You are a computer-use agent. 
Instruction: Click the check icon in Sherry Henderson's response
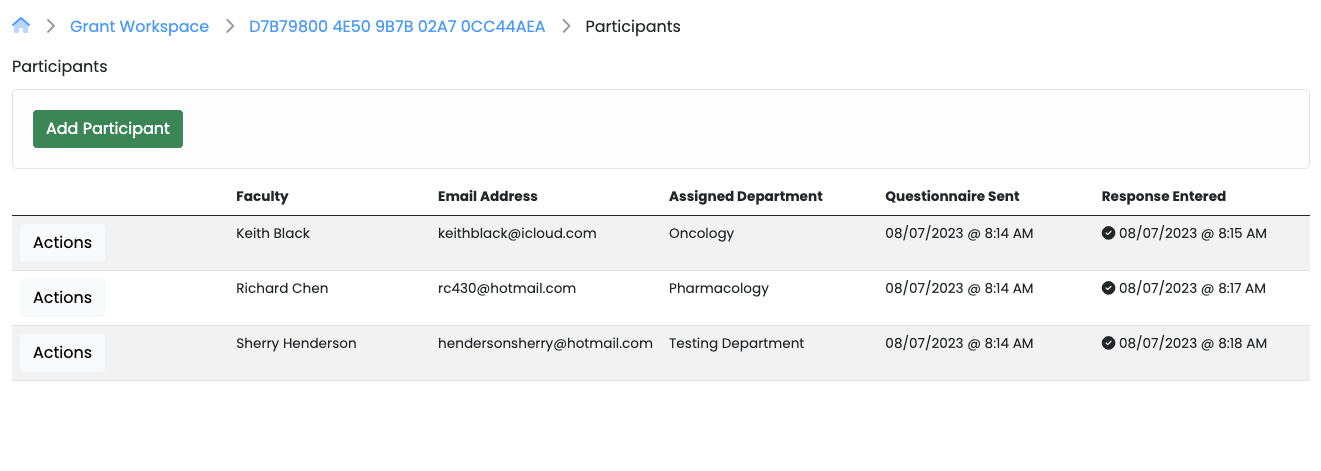1108,343
